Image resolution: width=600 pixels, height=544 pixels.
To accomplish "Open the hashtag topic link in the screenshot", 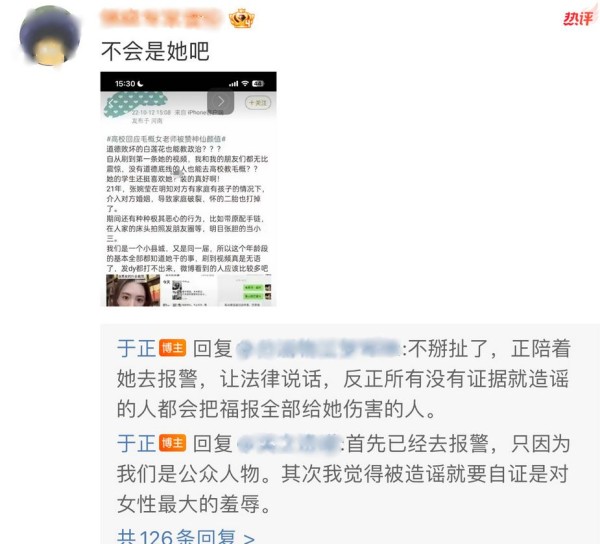I will tap(166, 138).
